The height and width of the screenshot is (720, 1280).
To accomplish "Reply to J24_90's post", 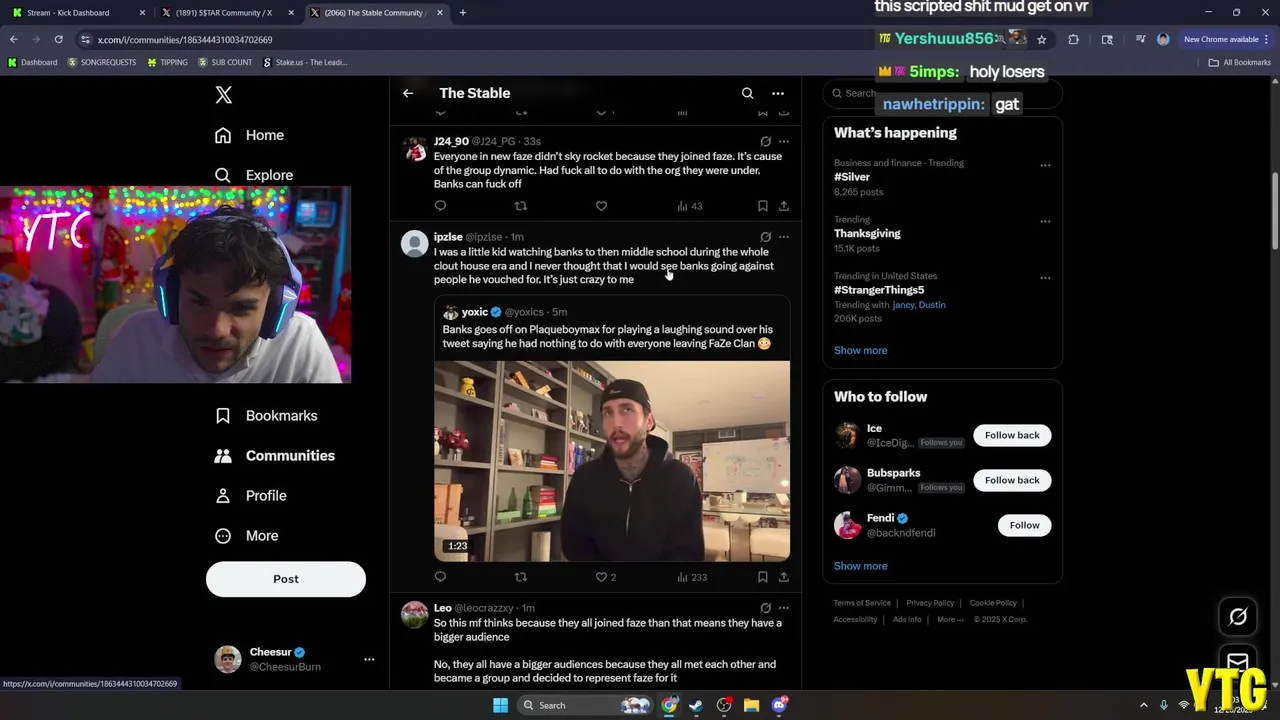I will click(x=440, y=206).
